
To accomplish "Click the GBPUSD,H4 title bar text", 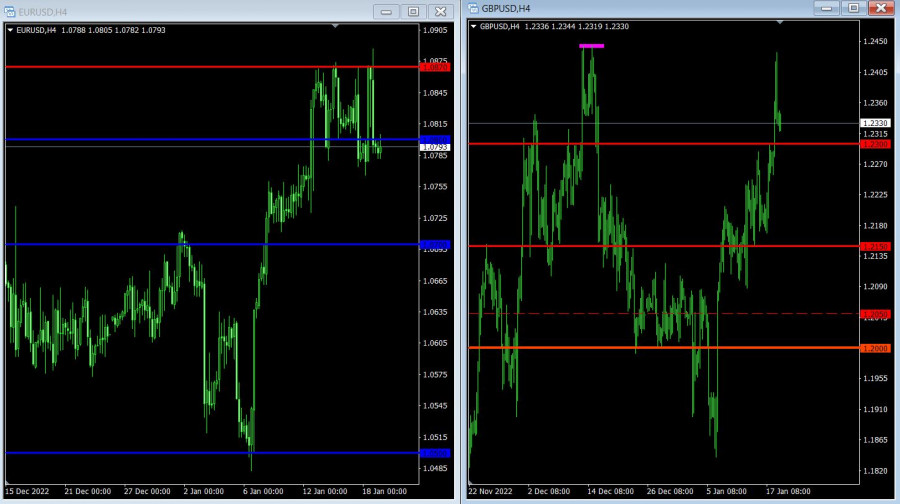I will click(x=506, y=8).
